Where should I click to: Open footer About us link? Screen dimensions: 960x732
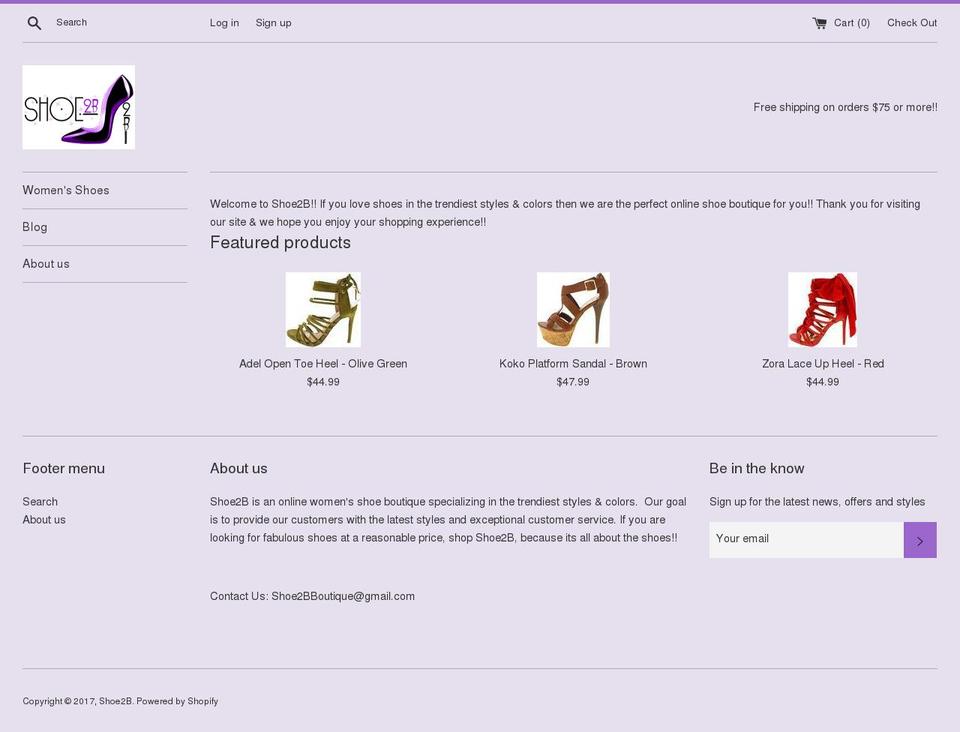pyautogui.click(x=44, y=519)
